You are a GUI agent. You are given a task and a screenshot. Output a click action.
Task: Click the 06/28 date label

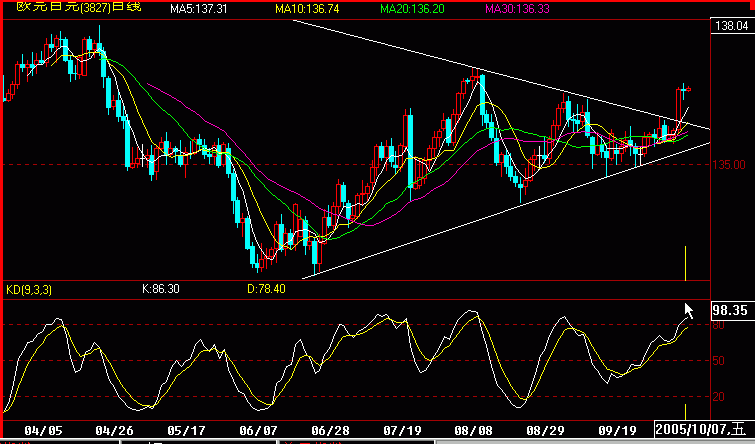[330, 430]
